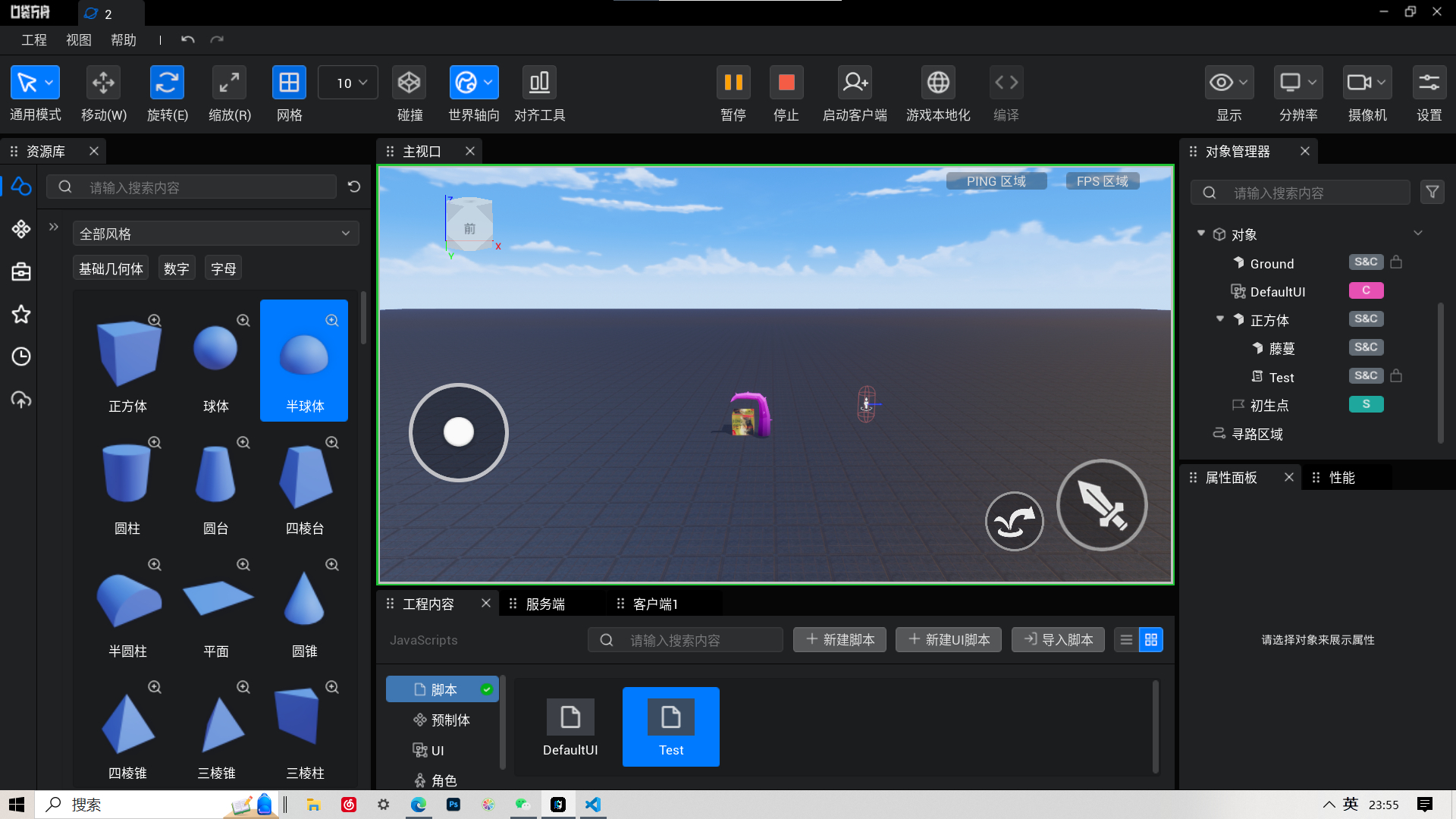This screenshot has width=1456, height=819.
Task: Open the object manager filter
Action: point(1432,193)
